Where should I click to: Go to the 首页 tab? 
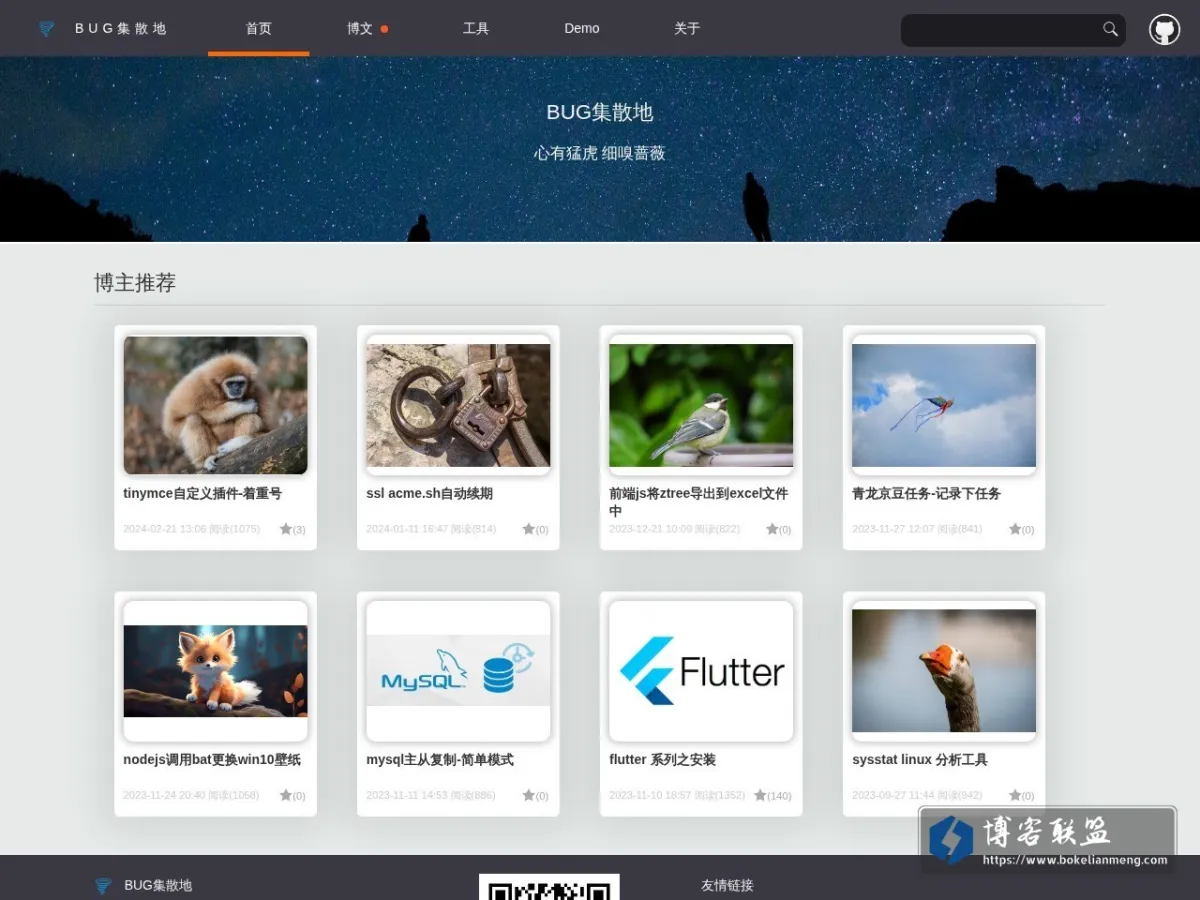tap(258, 28)
